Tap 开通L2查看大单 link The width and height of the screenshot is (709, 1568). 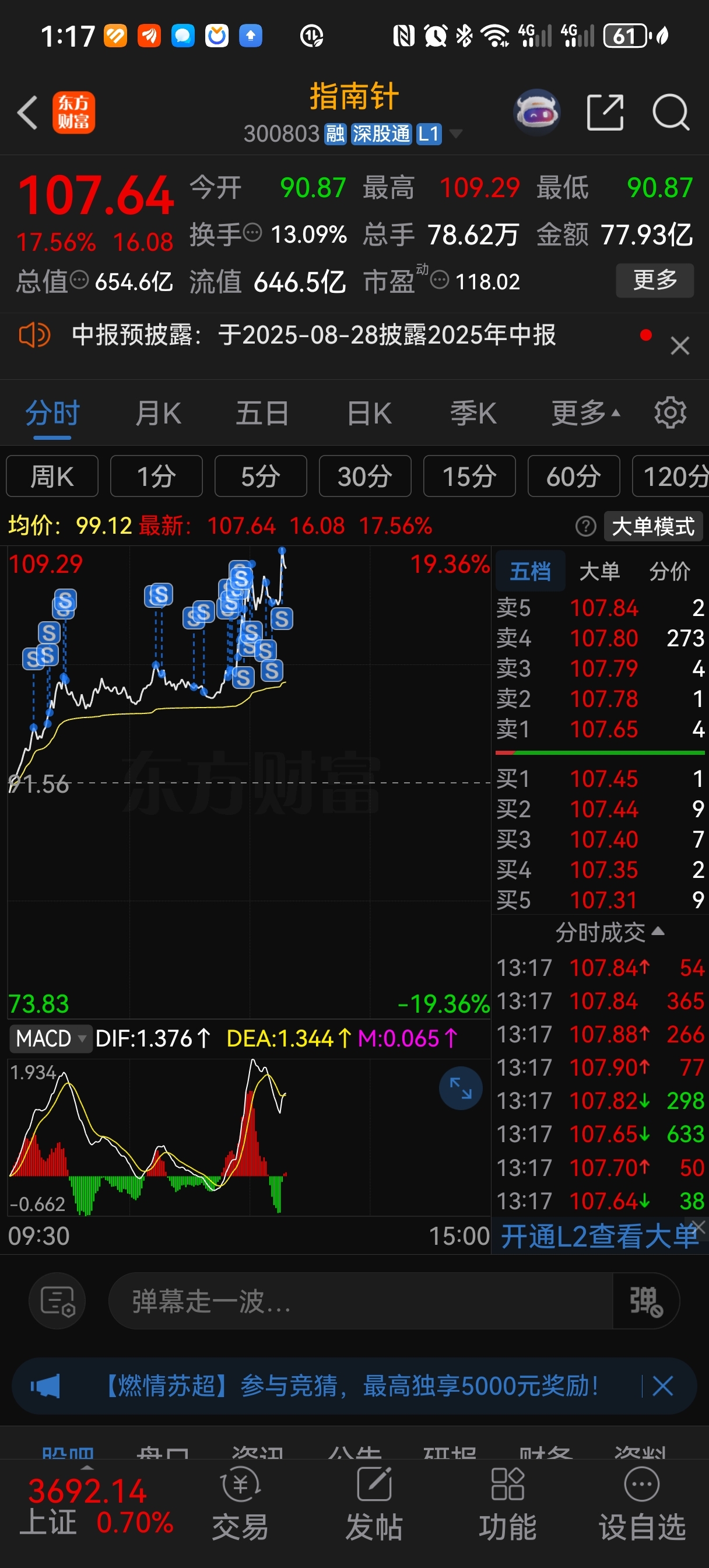tap(599, 1235)
